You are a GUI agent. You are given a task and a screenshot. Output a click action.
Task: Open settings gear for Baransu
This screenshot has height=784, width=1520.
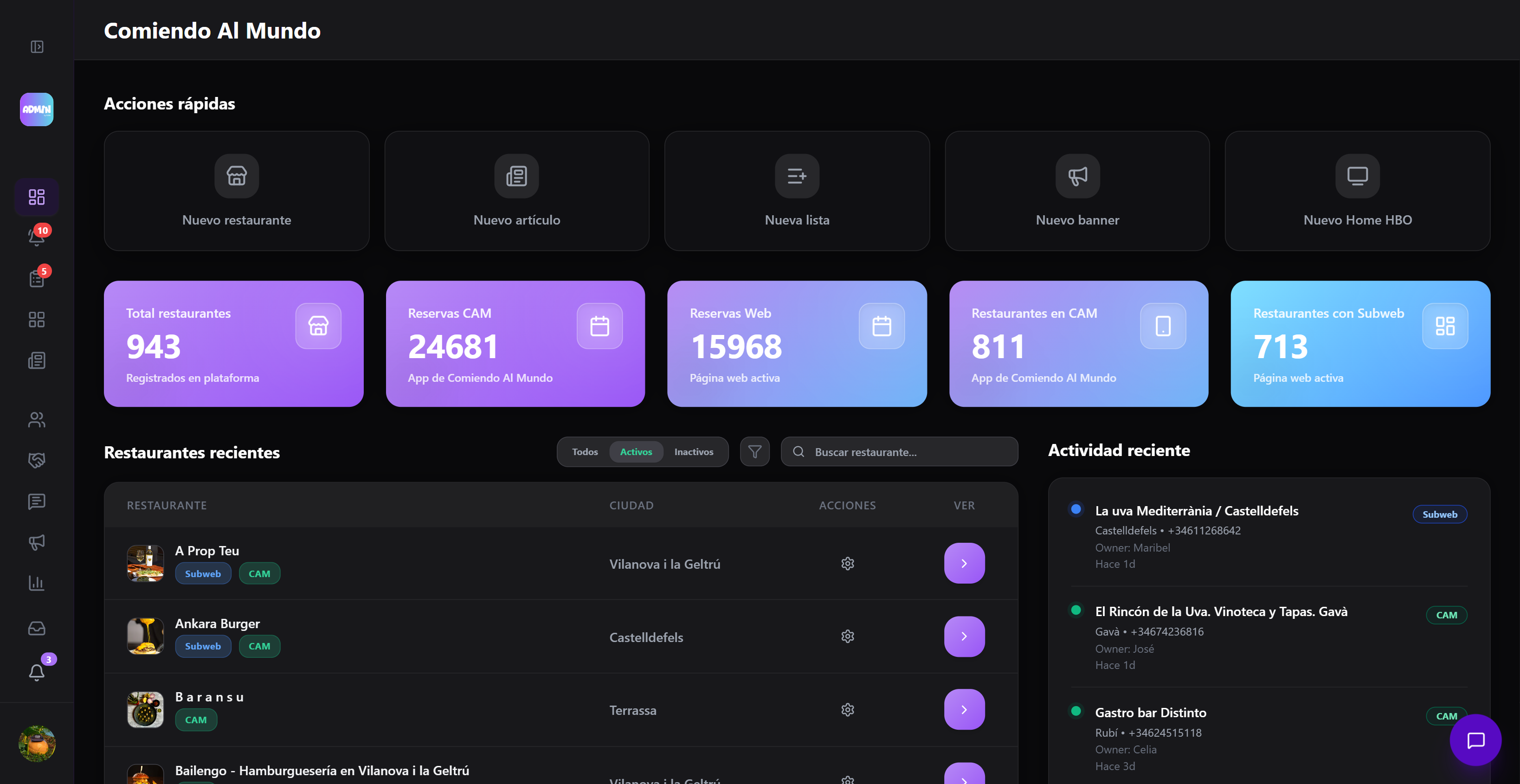[848, 710]
